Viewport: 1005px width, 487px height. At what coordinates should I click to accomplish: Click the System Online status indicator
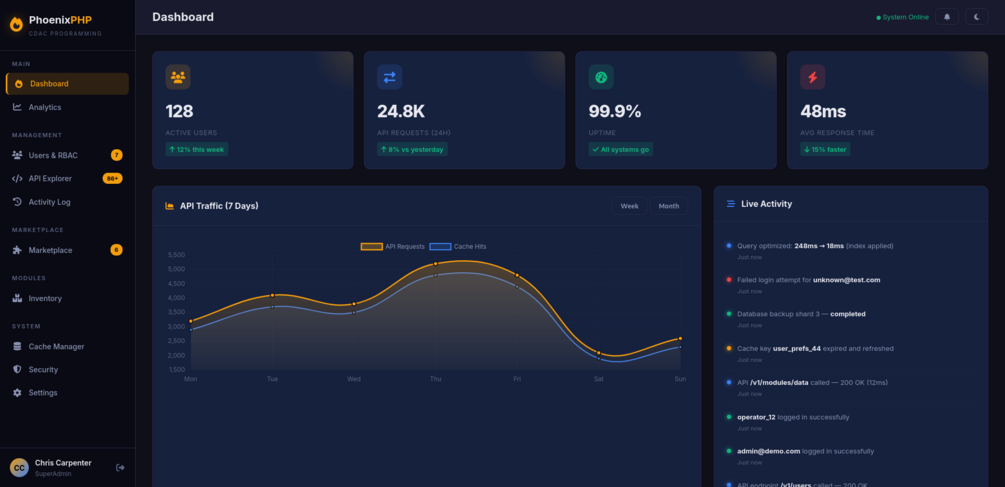click(902, 17)
